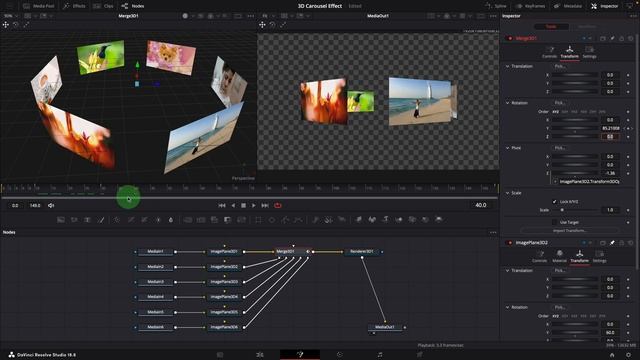
Task: Click the Merge3D1 Rotation Z value field
Action: [x=610, y=136]
